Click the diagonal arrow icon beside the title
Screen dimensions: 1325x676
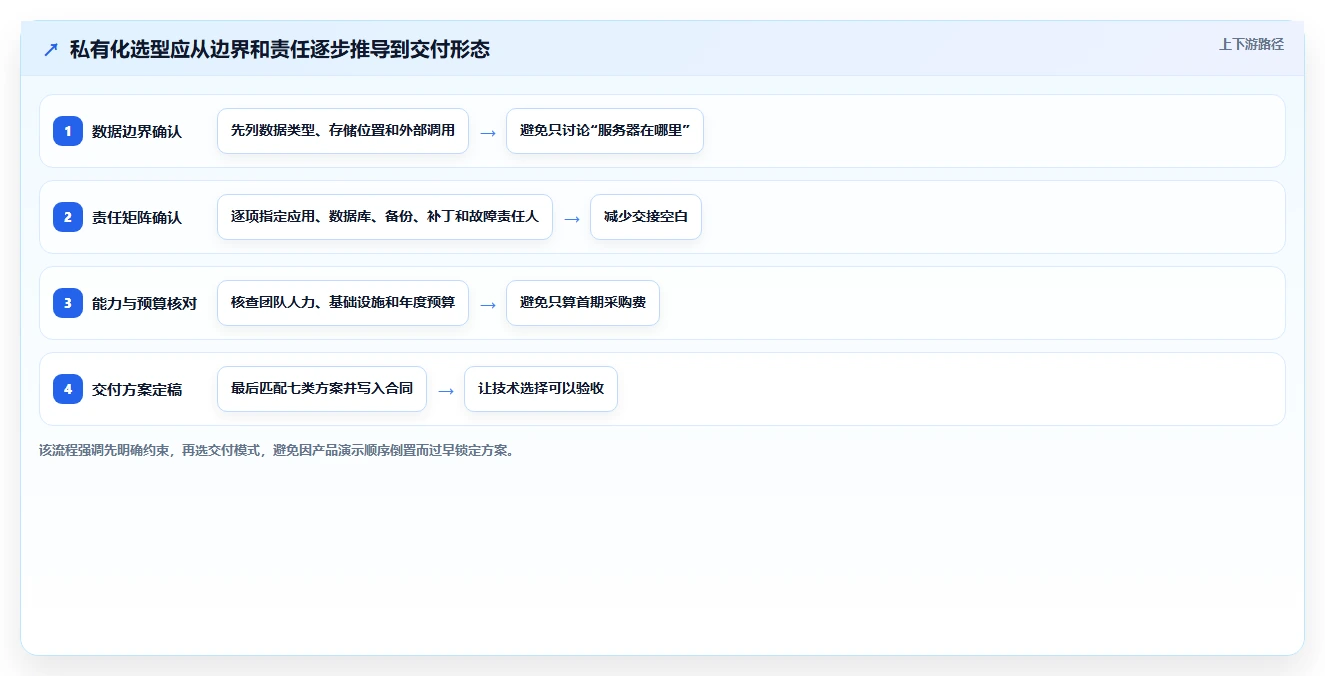click(51, 49)
